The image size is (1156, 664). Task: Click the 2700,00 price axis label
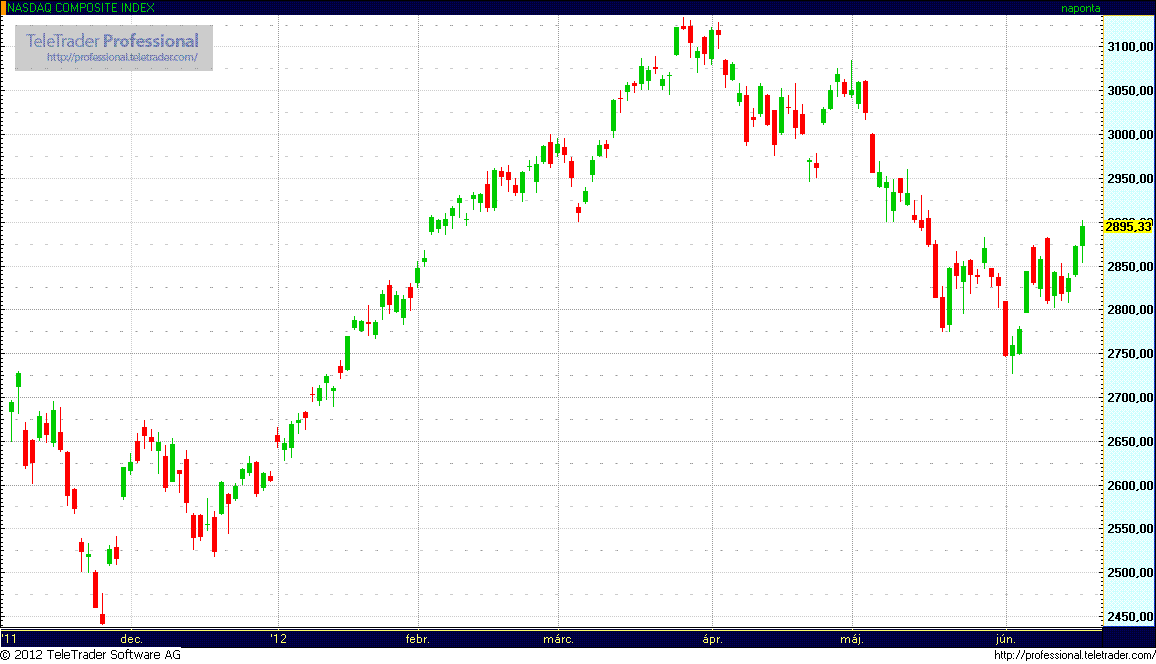pos(1130,397)
